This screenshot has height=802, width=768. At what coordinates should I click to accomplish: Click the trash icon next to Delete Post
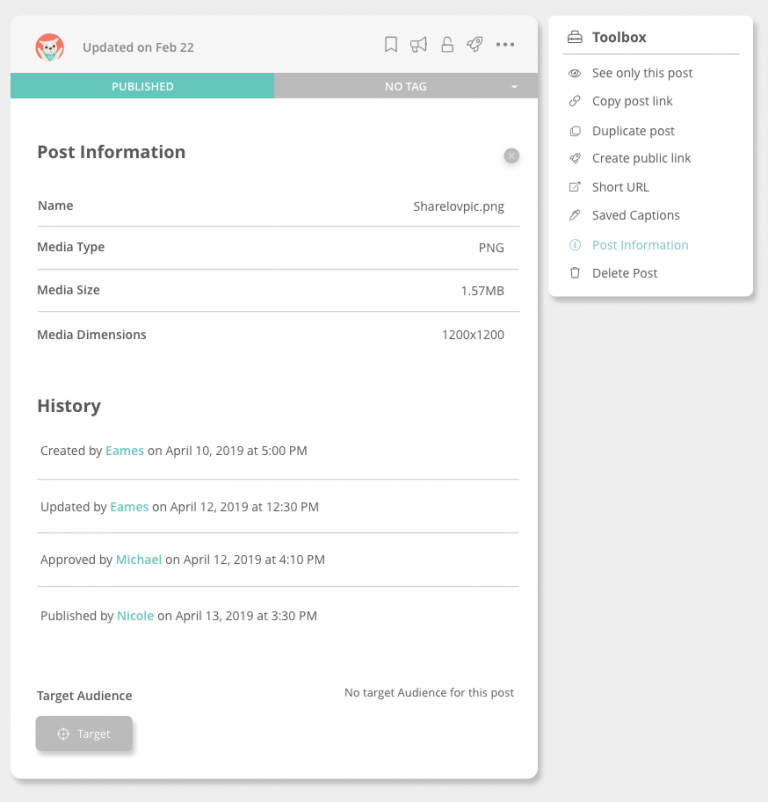coord(575,273)
